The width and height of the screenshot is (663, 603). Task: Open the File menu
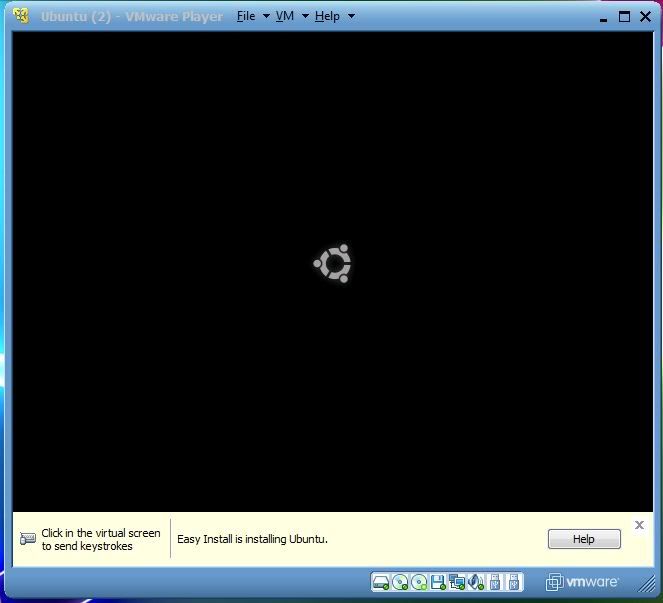click(246, 16)
